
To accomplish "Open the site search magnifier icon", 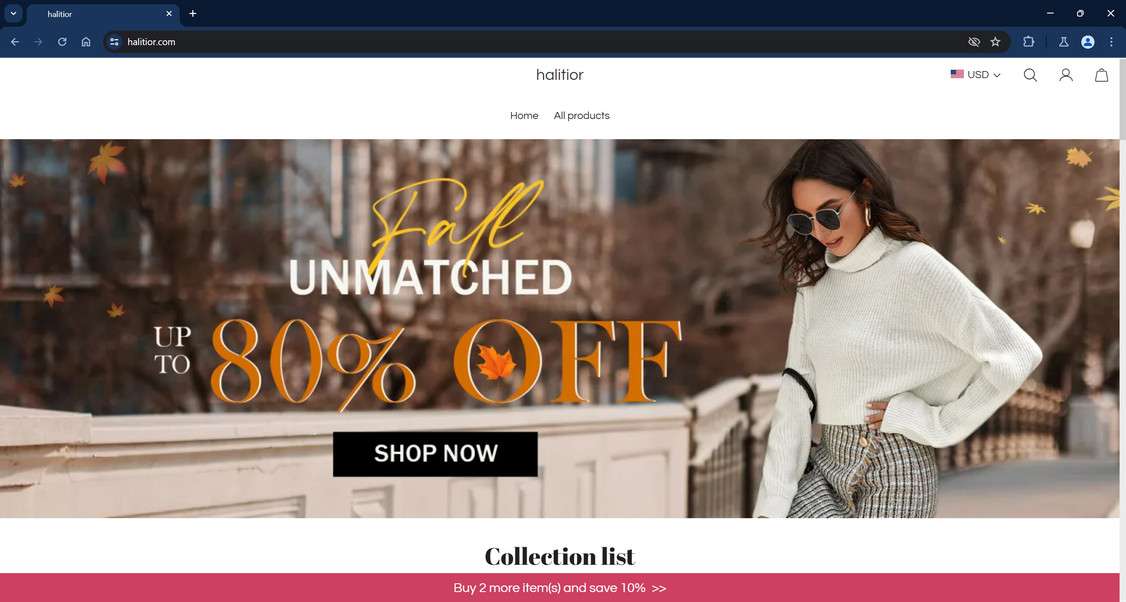I will 1030,75.
